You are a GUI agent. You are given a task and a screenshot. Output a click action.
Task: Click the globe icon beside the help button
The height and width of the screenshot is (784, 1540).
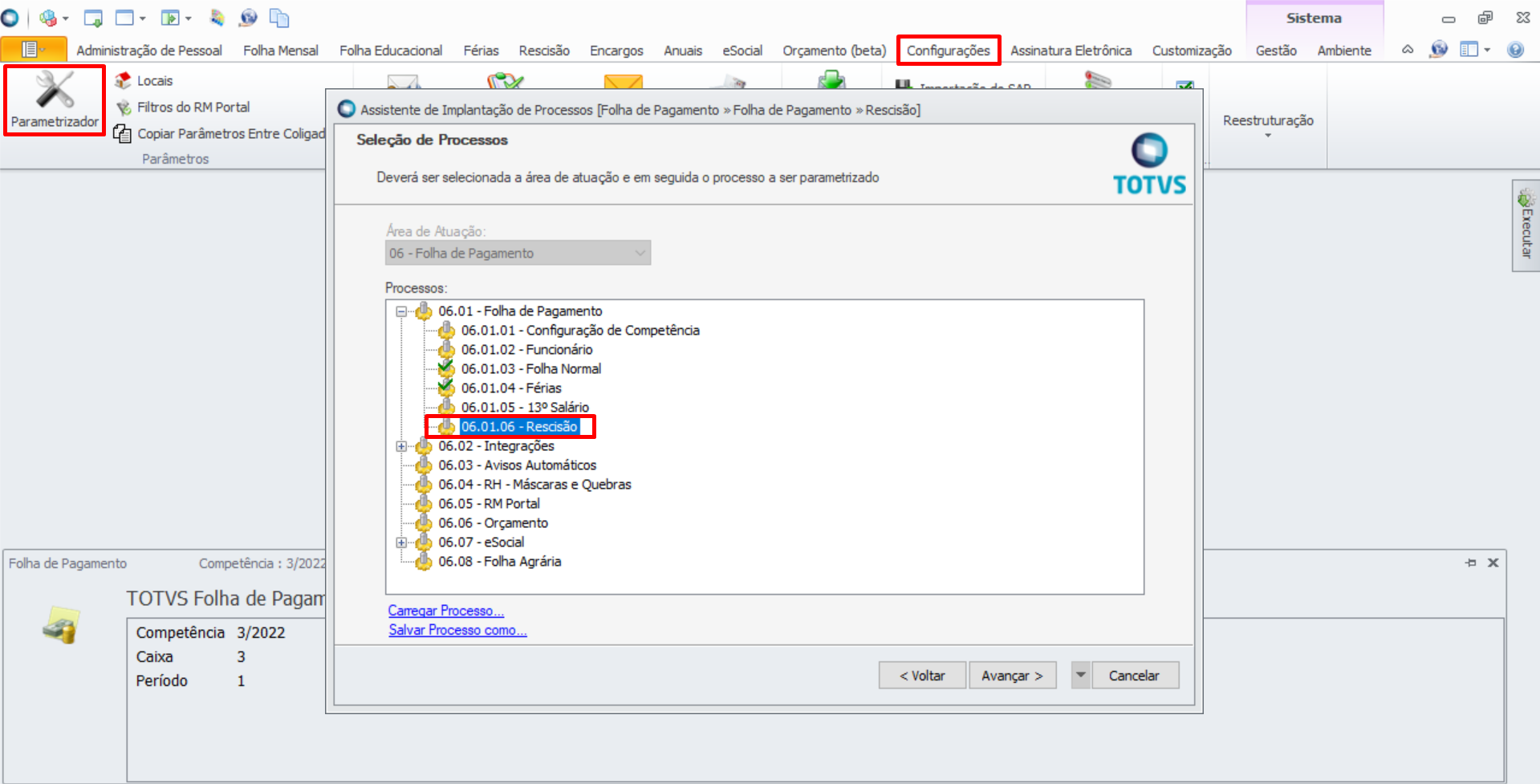(1439, 50)
